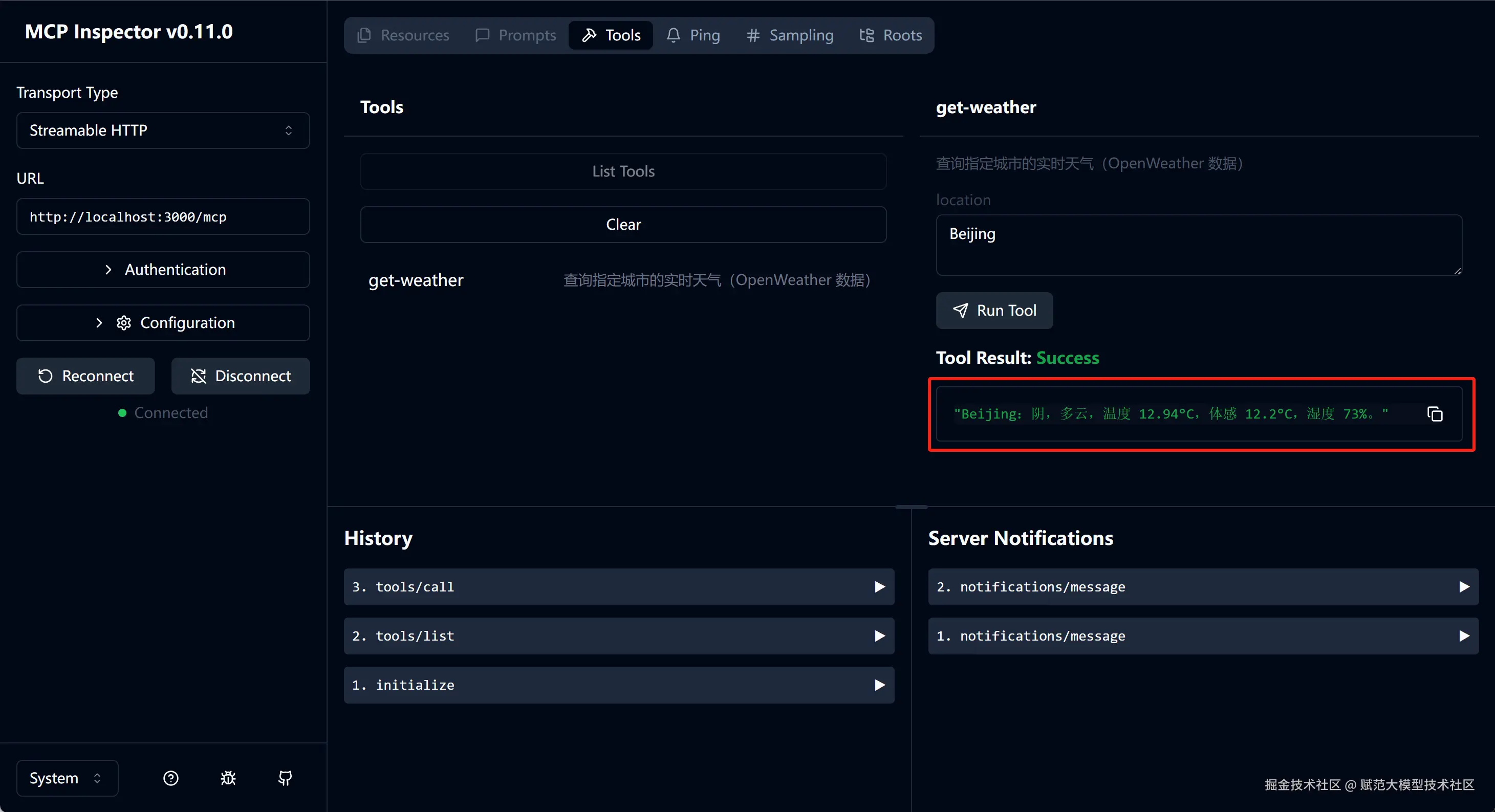Screen dimensions: 1495x812
Task: Open the Transport Type dropdown
Action: [x=163, y=130]
